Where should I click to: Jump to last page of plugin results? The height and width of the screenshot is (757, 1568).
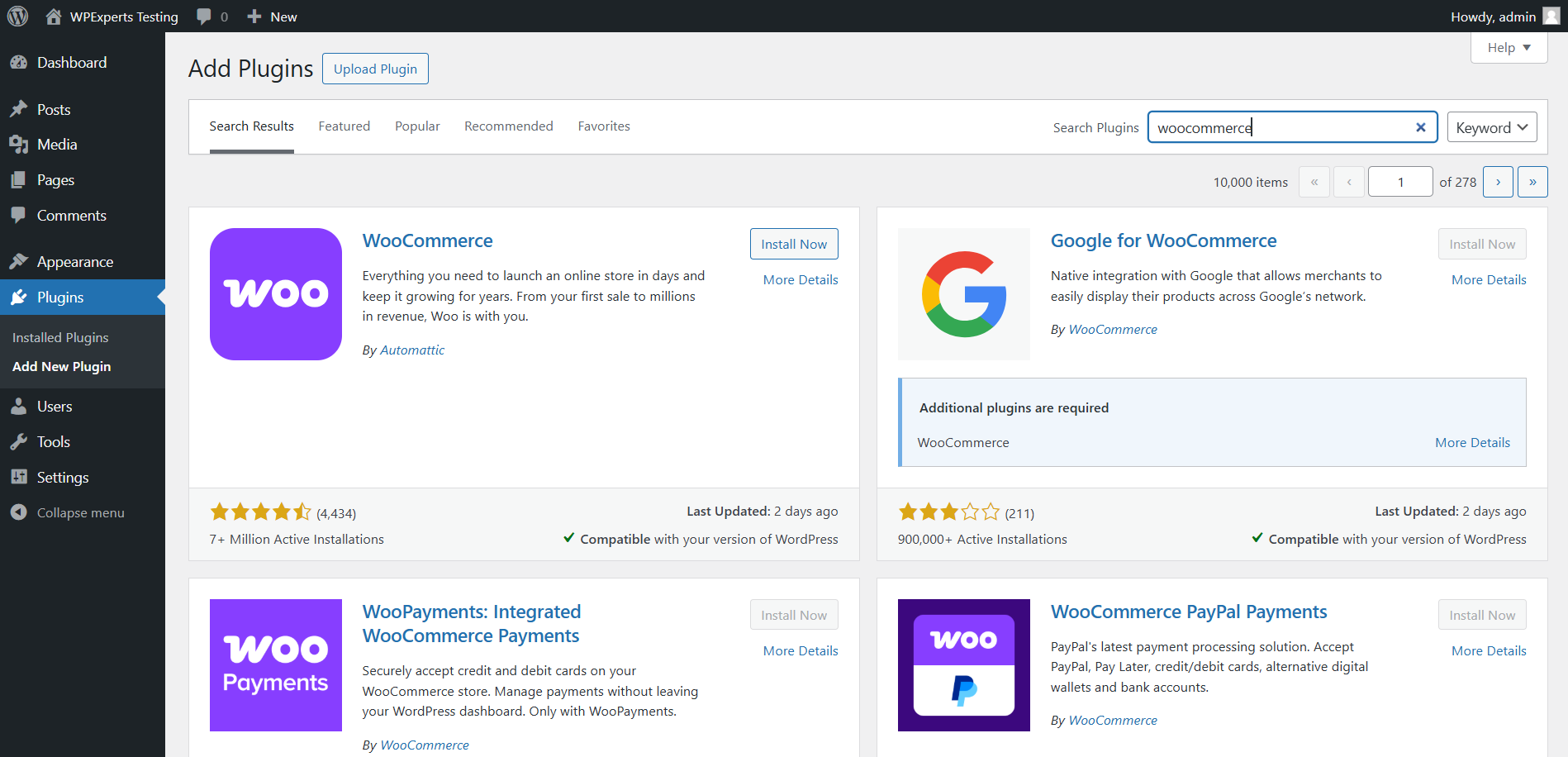[x=1532, y=182]
